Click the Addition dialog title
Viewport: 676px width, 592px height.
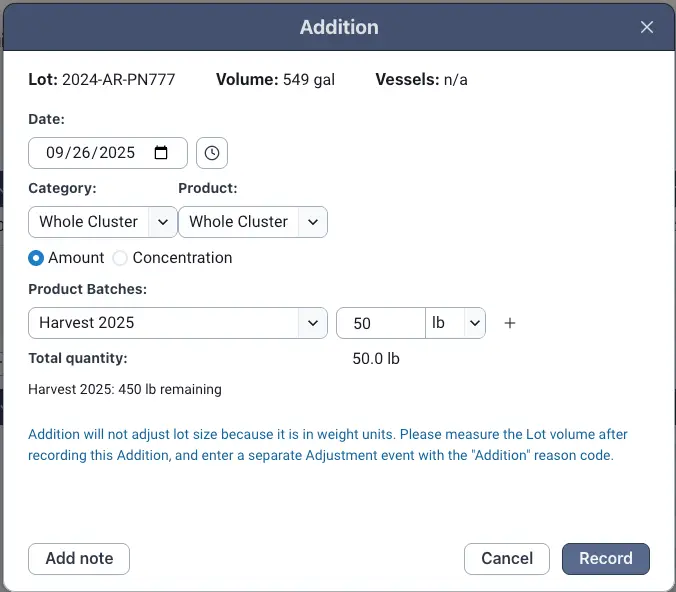point(339,27)
